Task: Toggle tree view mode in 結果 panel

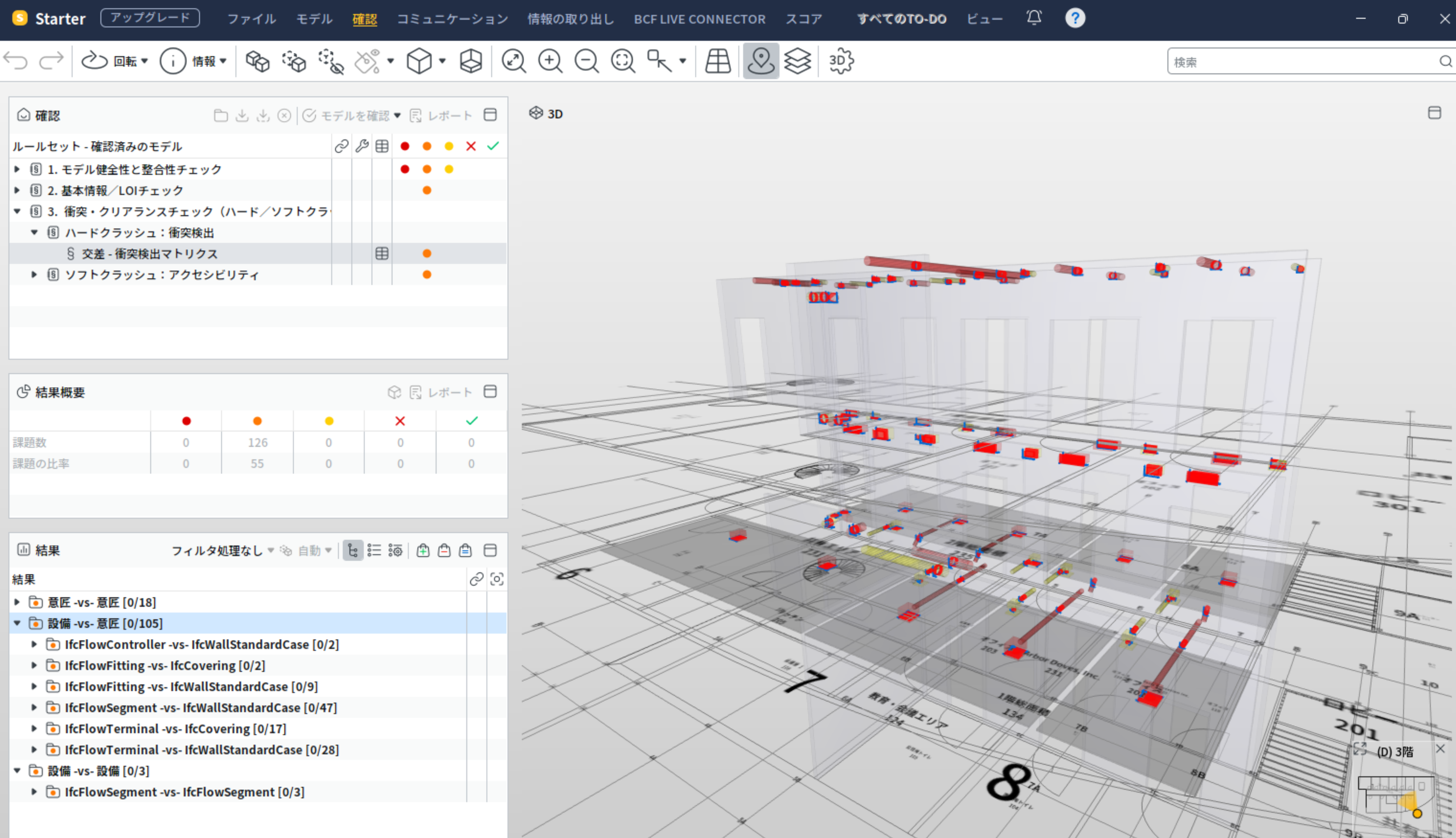Action: (353, 551)
